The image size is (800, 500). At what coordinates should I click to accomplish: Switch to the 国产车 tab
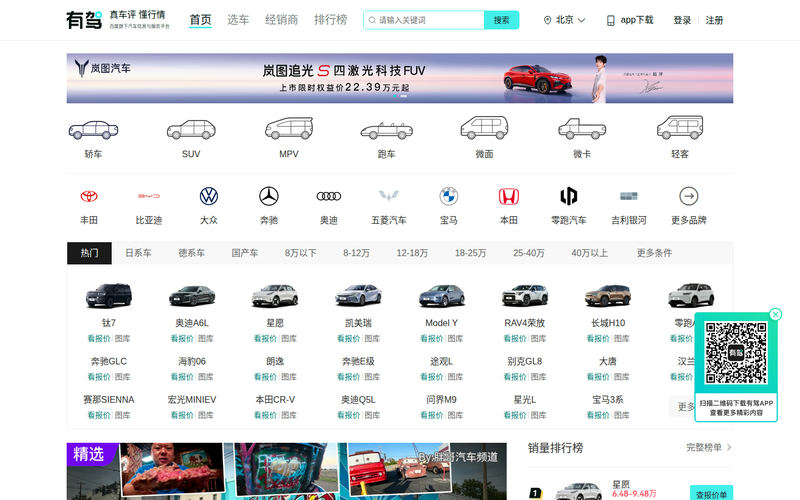pos(245,253)
